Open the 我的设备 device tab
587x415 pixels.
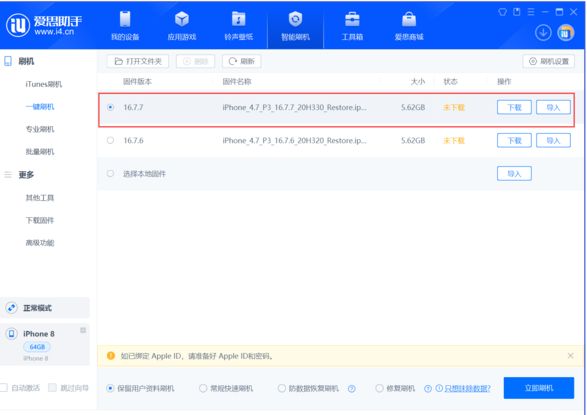click(125, 25)
